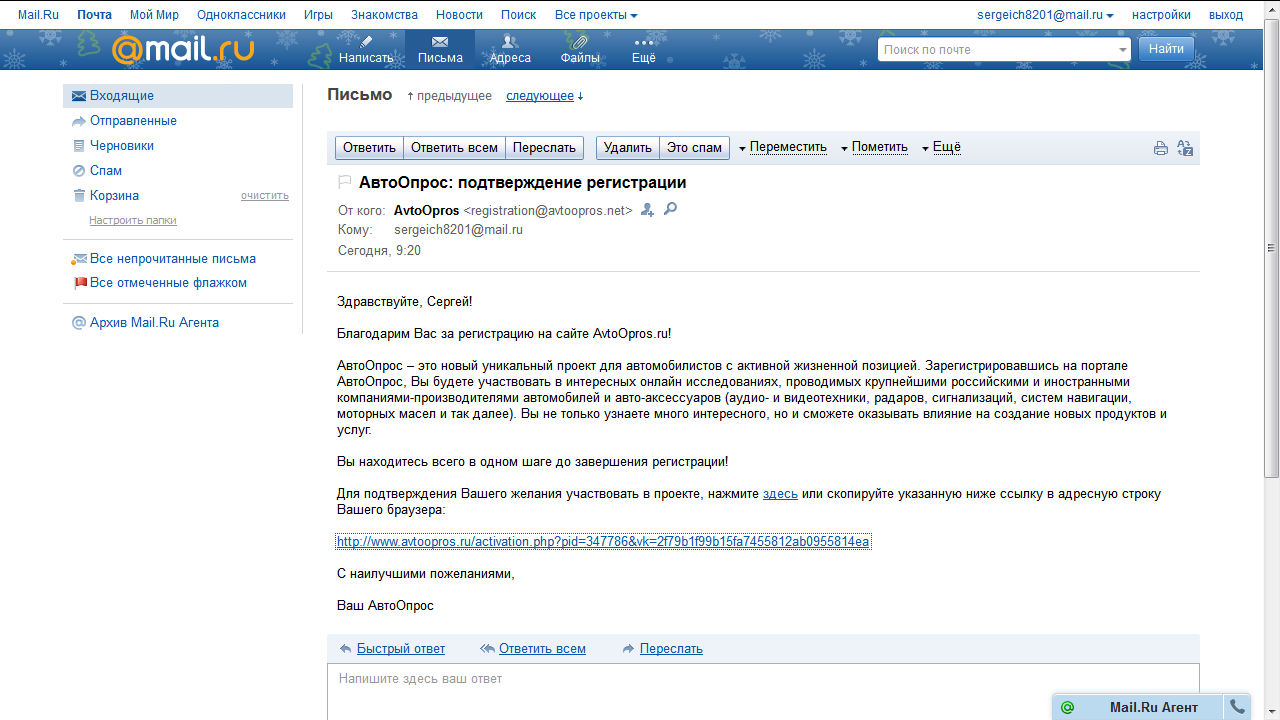
Task: Open Адреса contacts icon
Action: coord(510,49)
